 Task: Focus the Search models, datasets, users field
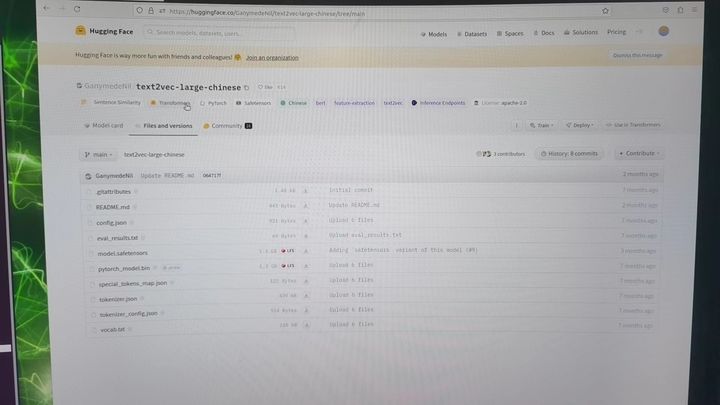coord(219,33)
